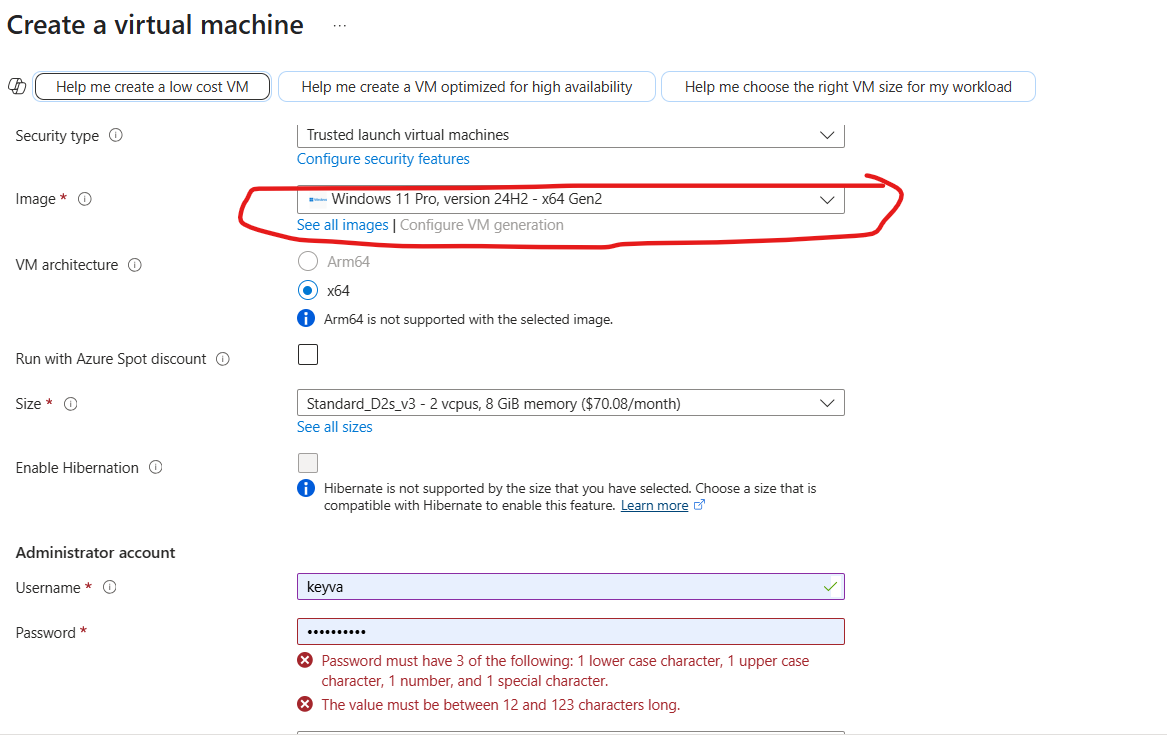Viewport: 1167px width, 754px height.
Task: Click the Password field label
Action: [x=45, y=633]
